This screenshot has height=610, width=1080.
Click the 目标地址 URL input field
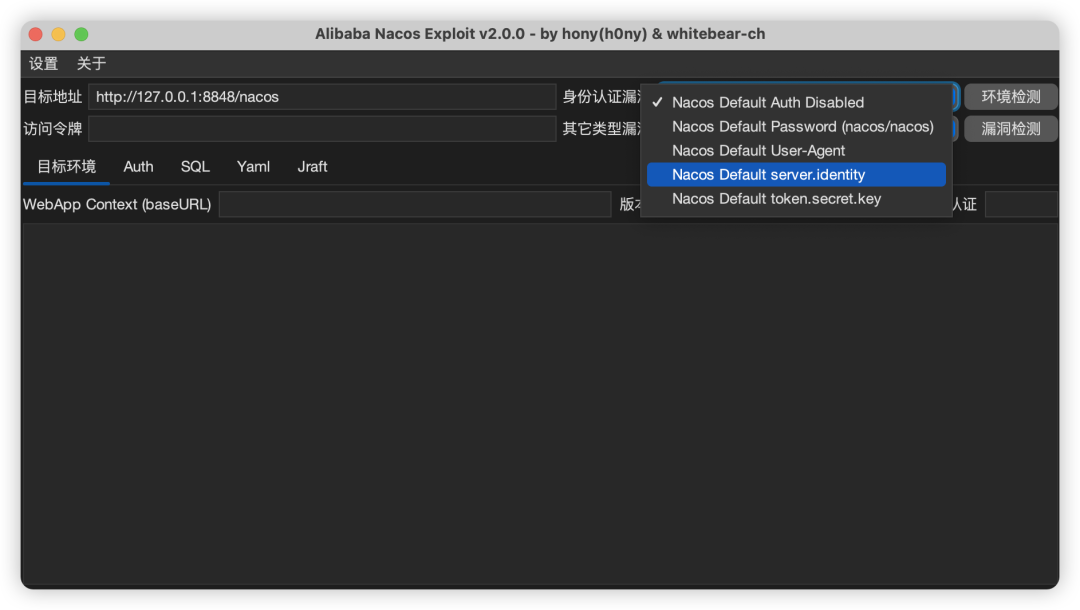point(322,97)
